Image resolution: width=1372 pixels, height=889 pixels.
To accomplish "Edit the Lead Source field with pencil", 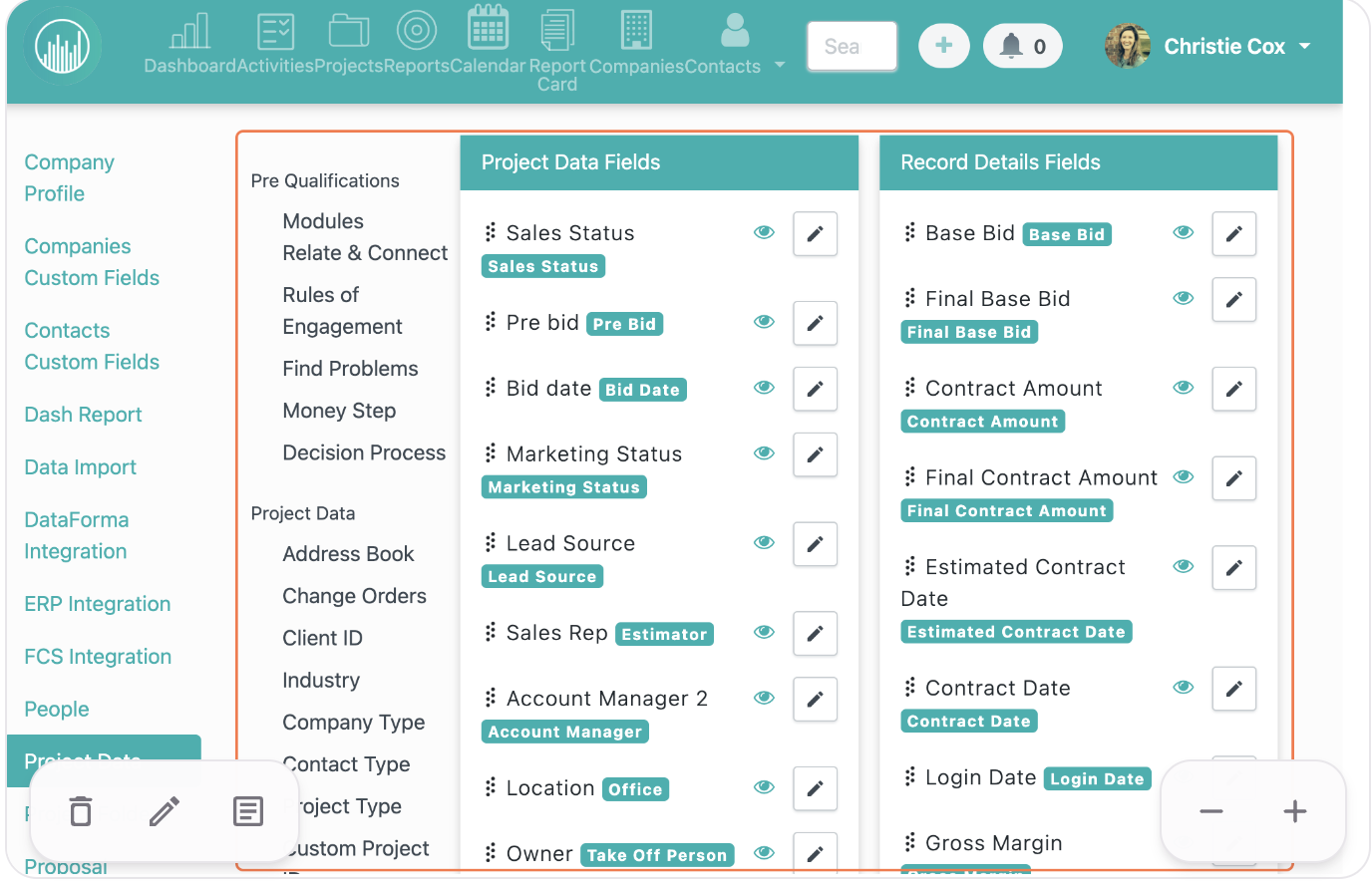I will [x=815, y=544].
